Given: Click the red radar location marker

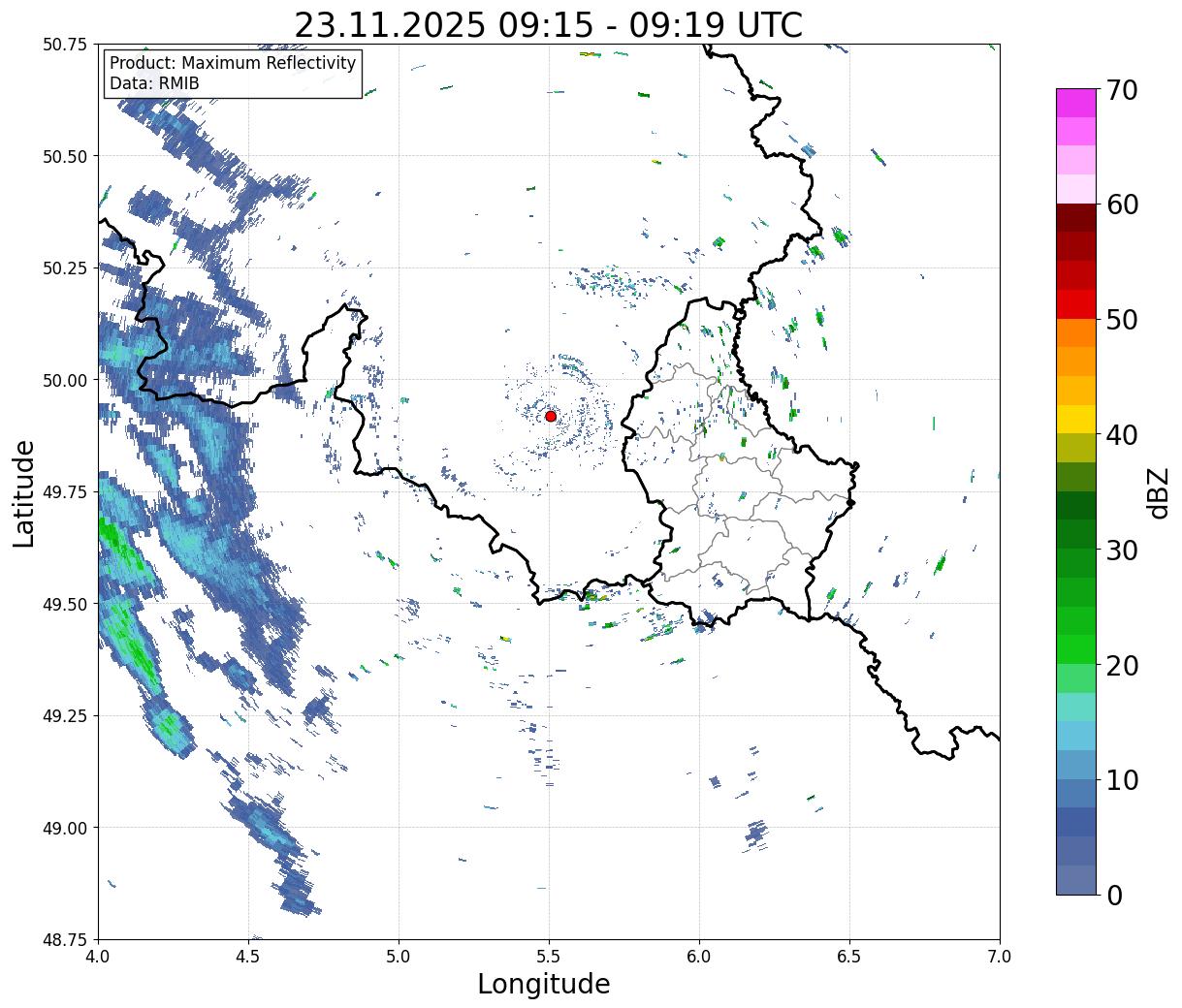Looking at the screenshot, I should click(551, 416).
